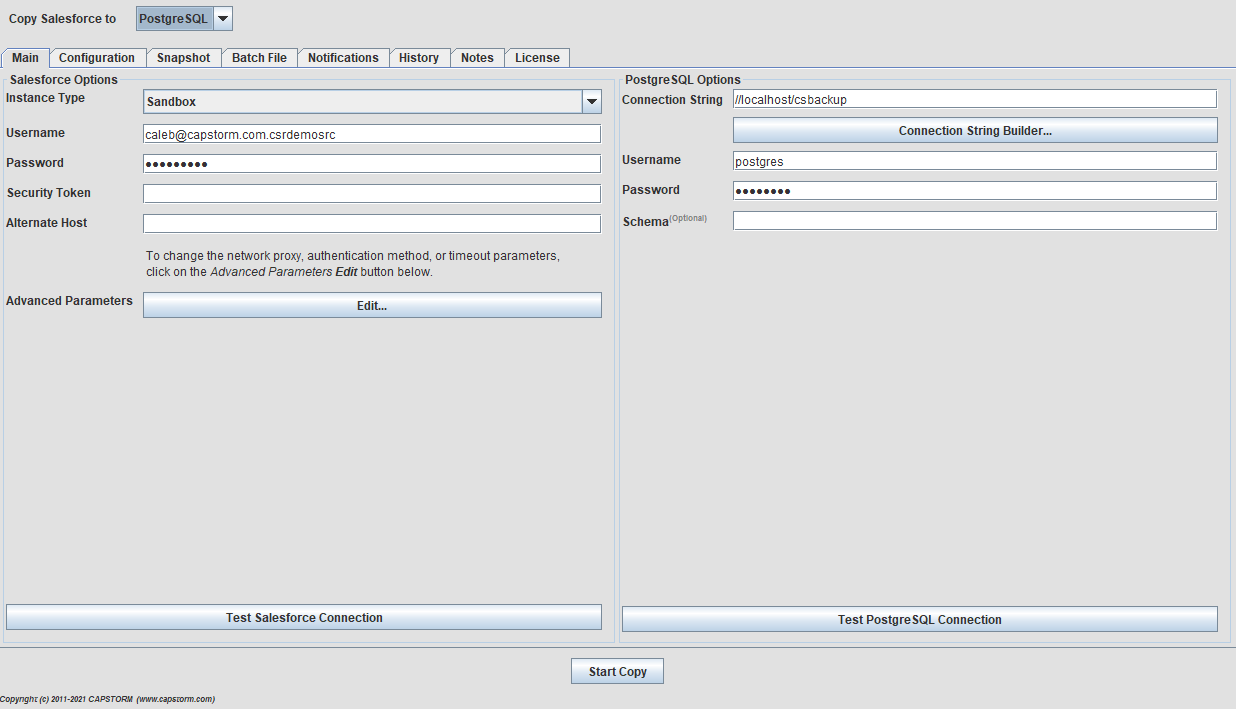Test the PostgreSQL connection
The image size is (1236, 709).
tap(920, 619)
